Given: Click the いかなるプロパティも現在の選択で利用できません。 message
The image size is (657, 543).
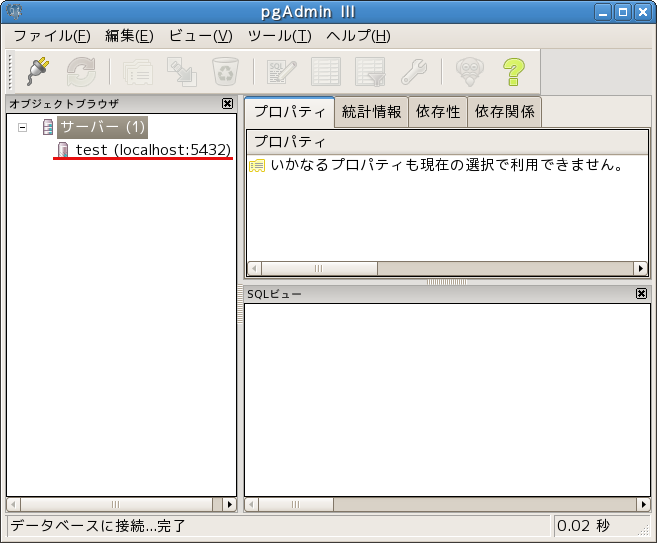Looking at the screenshot, I should (x=447, y=165).
